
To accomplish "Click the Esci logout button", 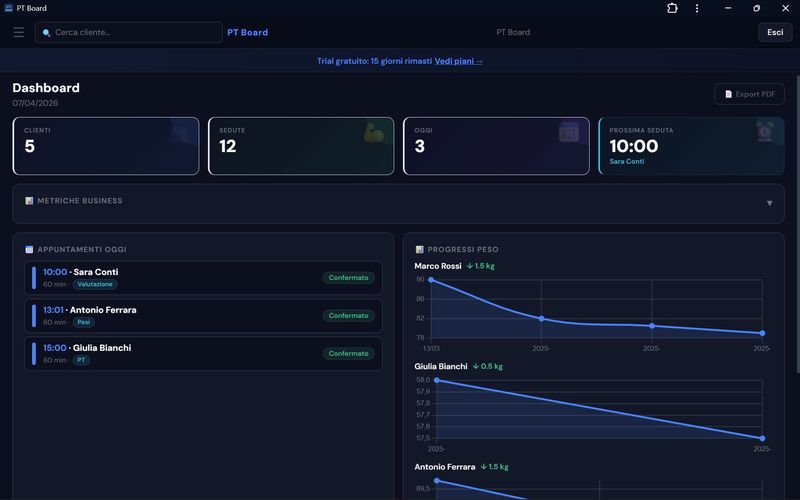I will tap(775, 32).
